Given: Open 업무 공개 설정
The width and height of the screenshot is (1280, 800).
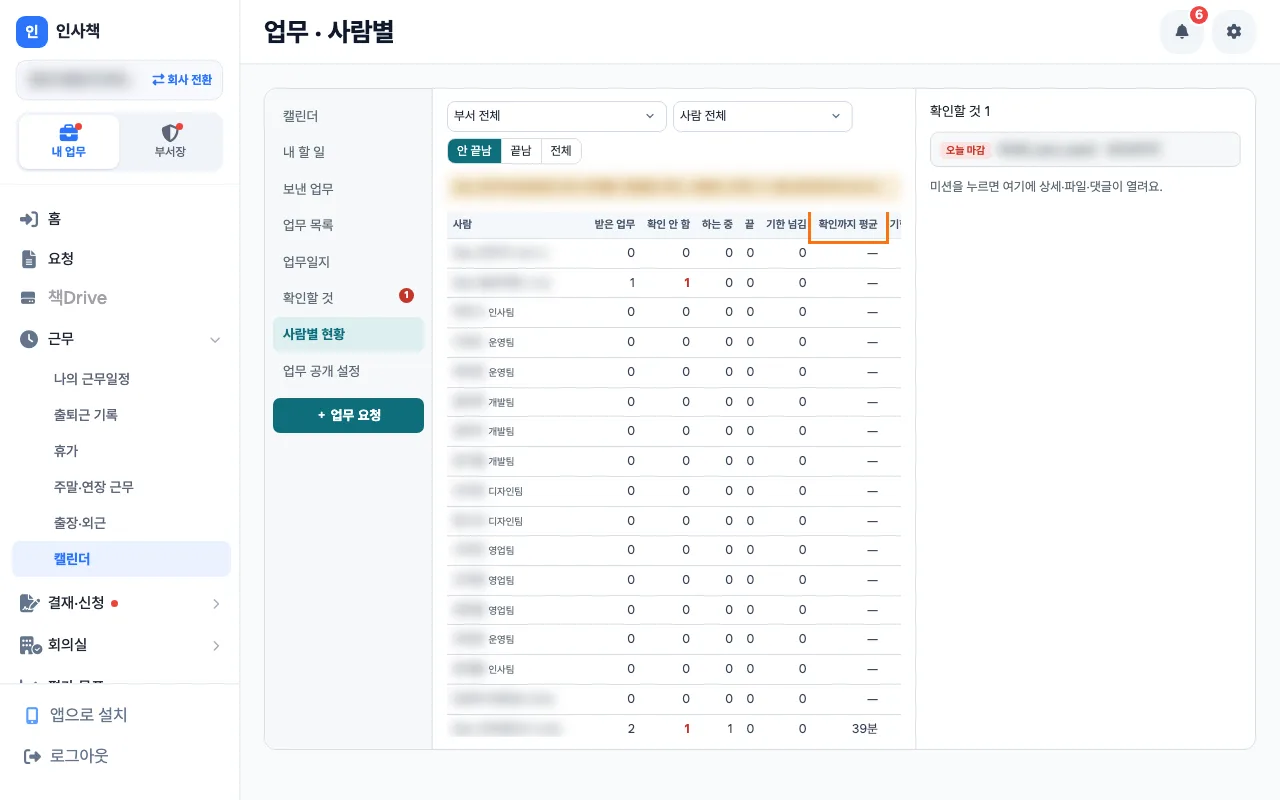Looking at the screenshot, I should pos(348,371).
